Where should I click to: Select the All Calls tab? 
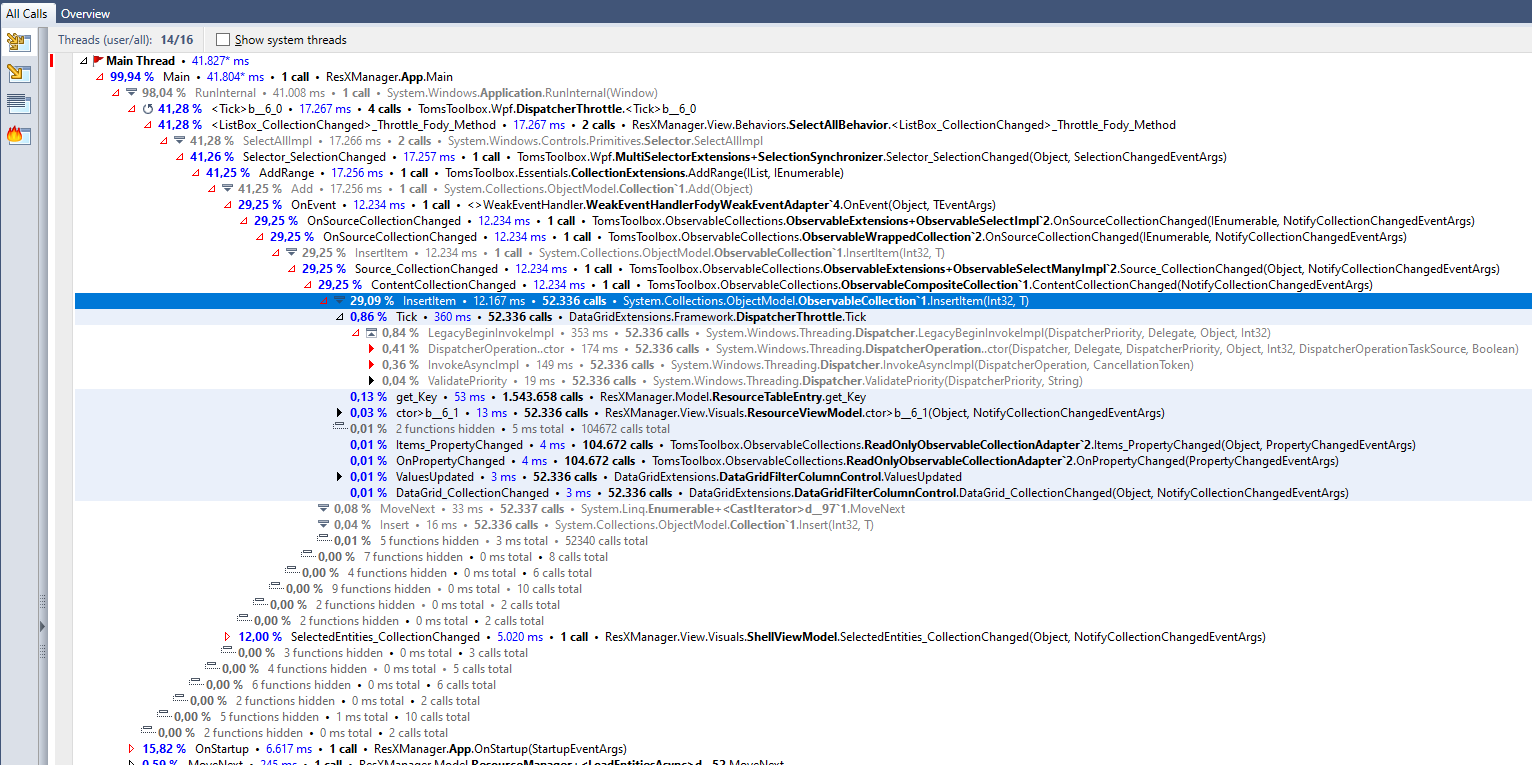tap(26, 13)
